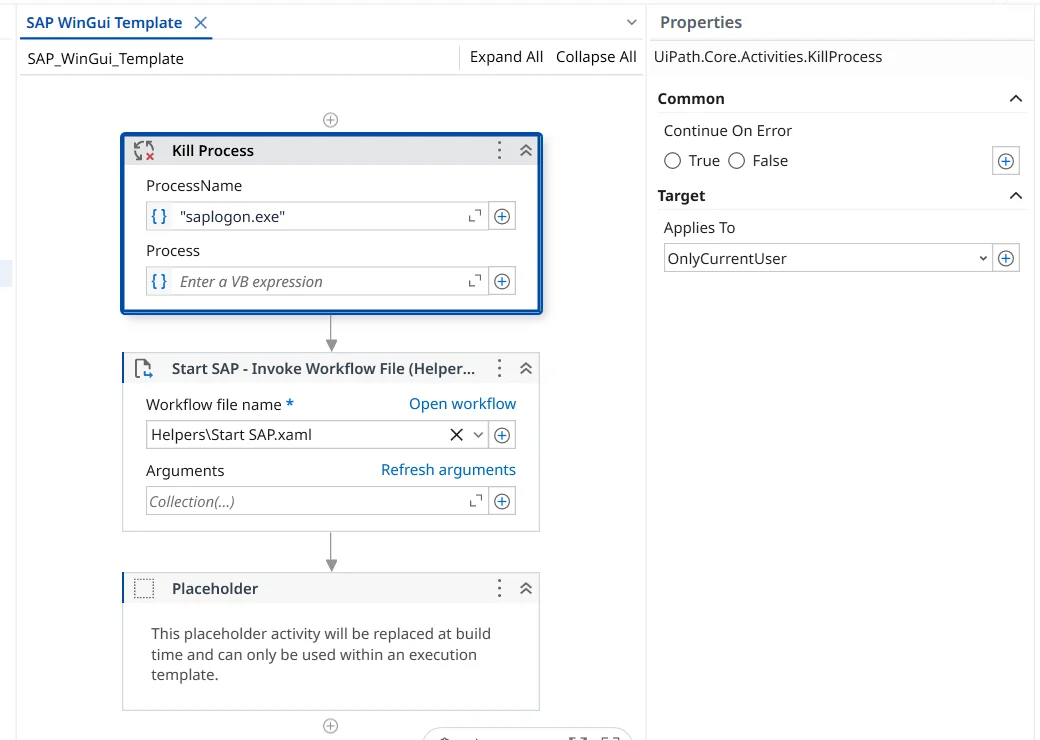The width and height of the screenshot is (1040, 740).
Task: Open the Applies To OnlyCurrentUser dropdown
Action: pos(828,259)
